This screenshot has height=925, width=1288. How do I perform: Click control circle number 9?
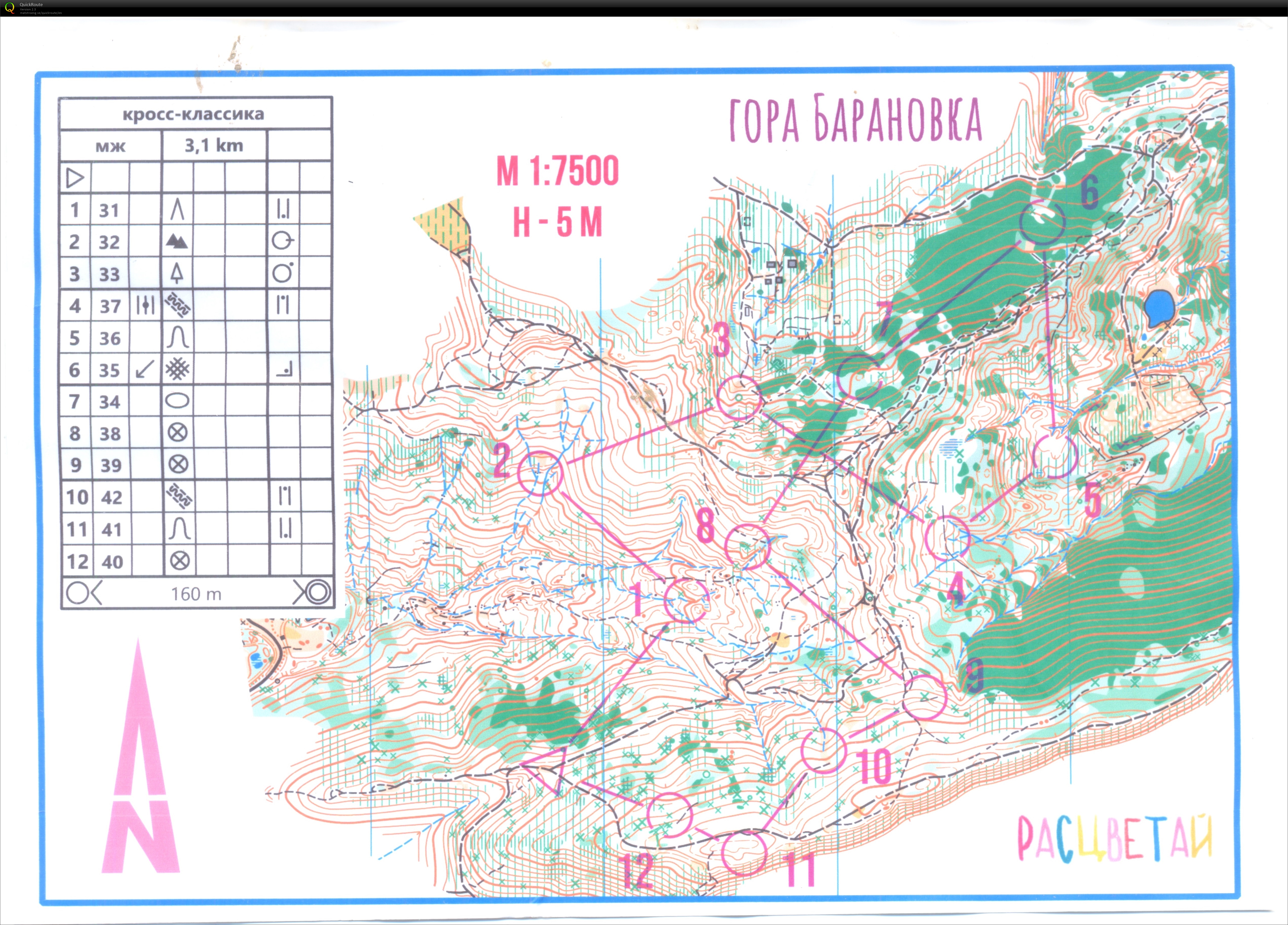click(x=925, y=697)
